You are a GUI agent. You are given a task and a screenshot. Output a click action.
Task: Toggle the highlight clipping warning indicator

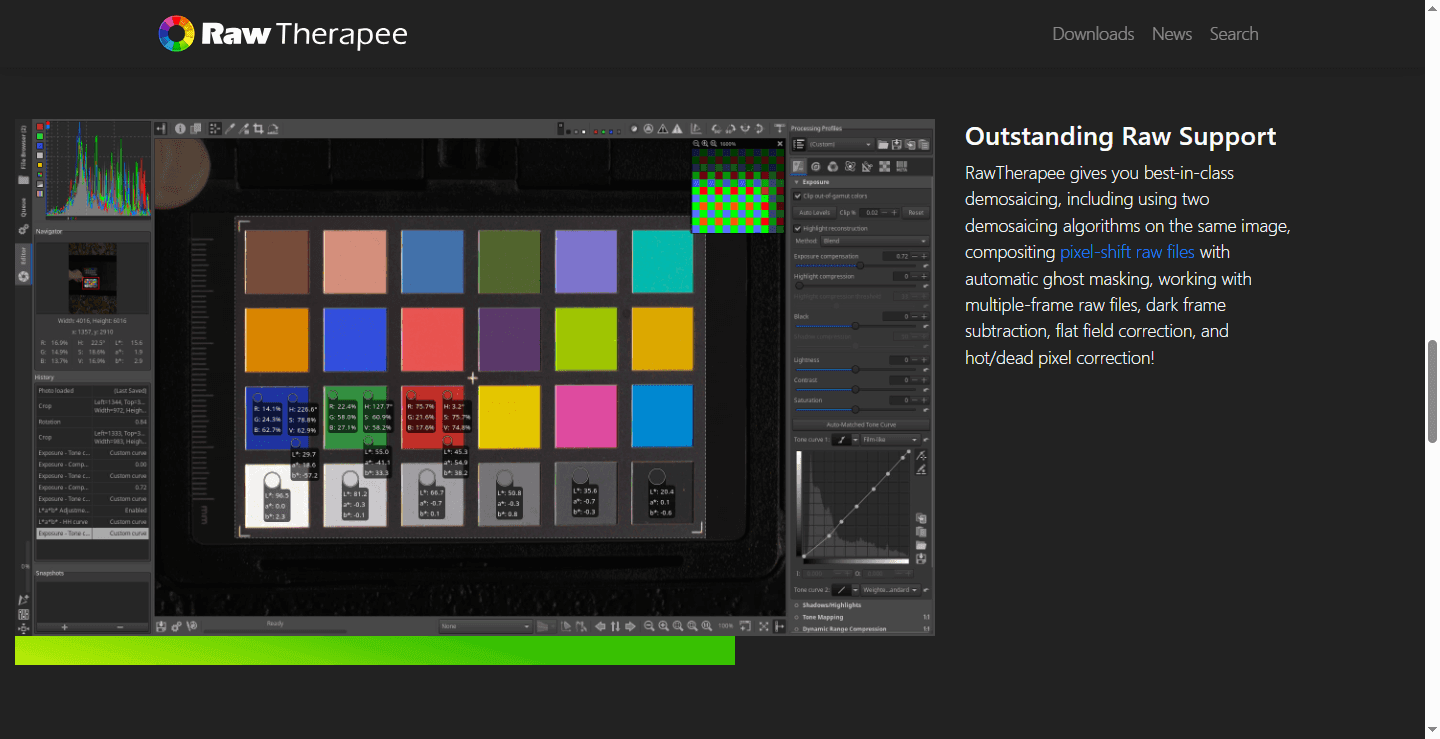point(677,128)
